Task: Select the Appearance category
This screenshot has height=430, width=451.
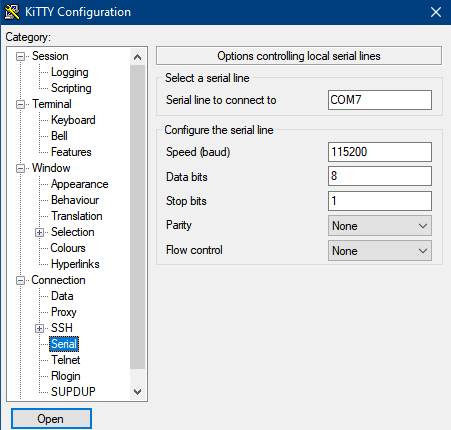Action: pyautogui.click(x=79, y=184)
